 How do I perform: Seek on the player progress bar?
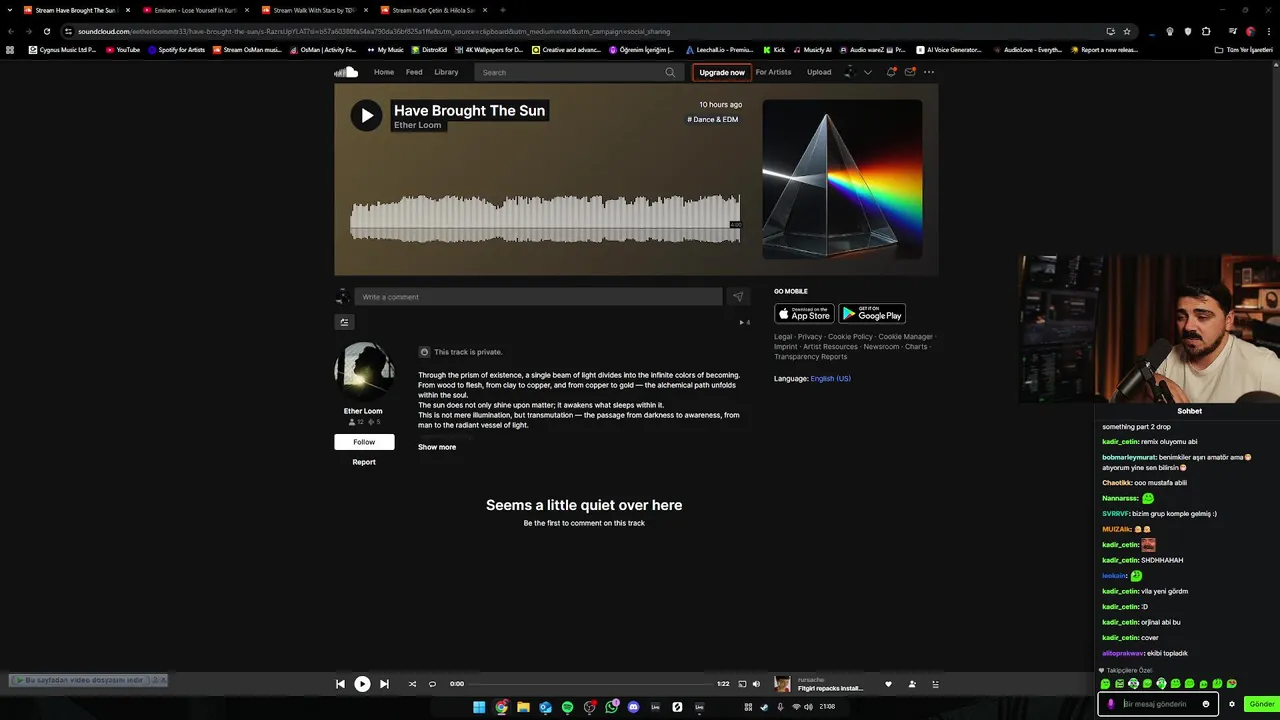pyautogui.click(x=590, y=684)
